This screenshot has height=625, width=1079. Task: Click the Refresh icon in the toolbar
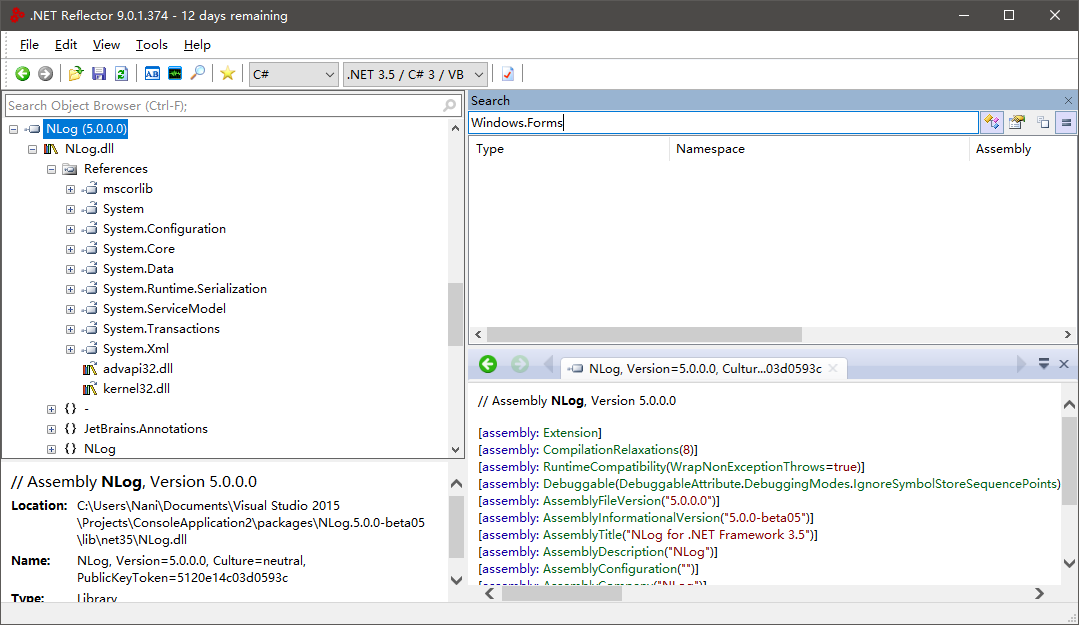tap(121, 74)
